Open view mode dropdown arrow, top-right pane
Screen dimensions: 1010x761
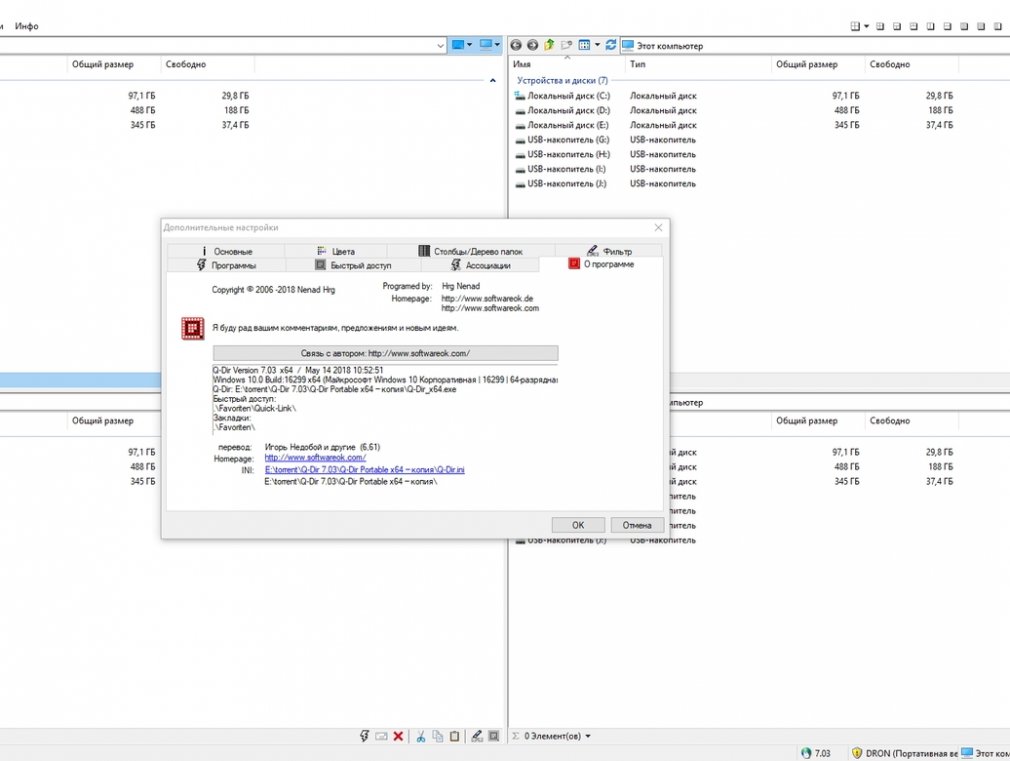coord(597,44)
